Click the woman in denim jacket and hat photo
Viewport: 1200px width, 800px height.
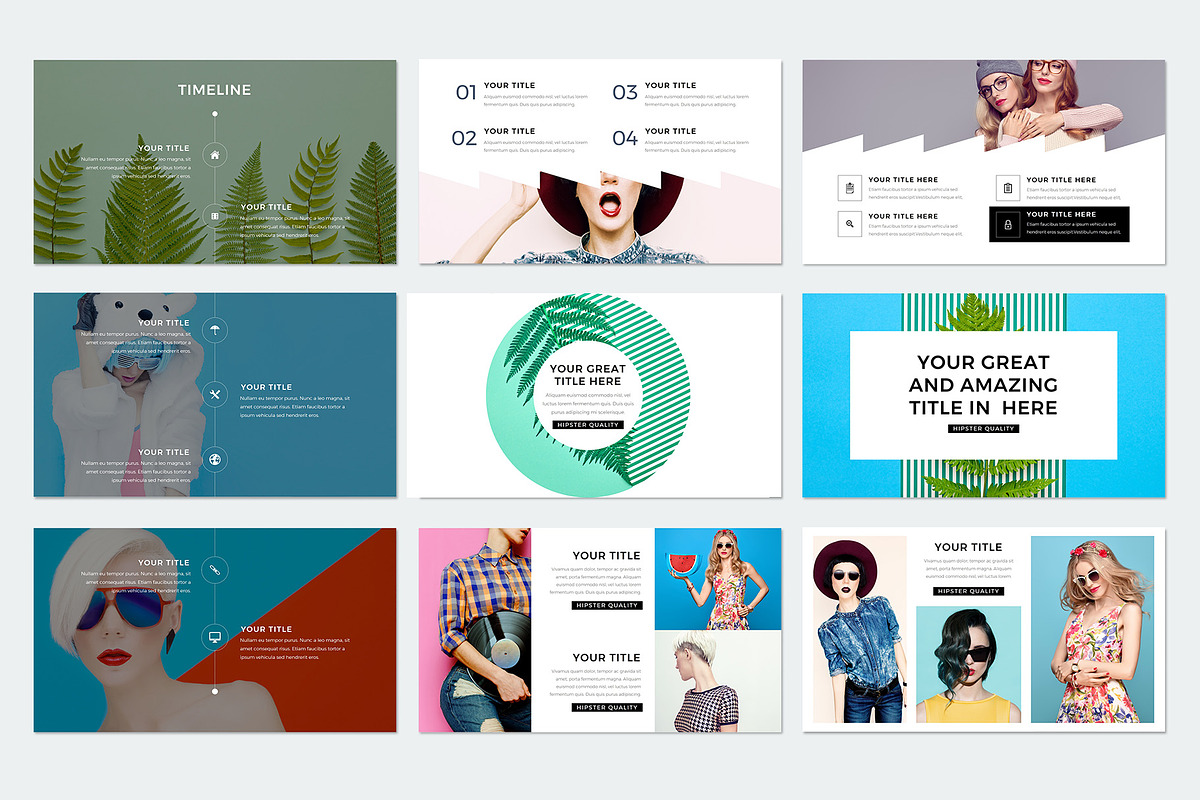click(860, 629)
